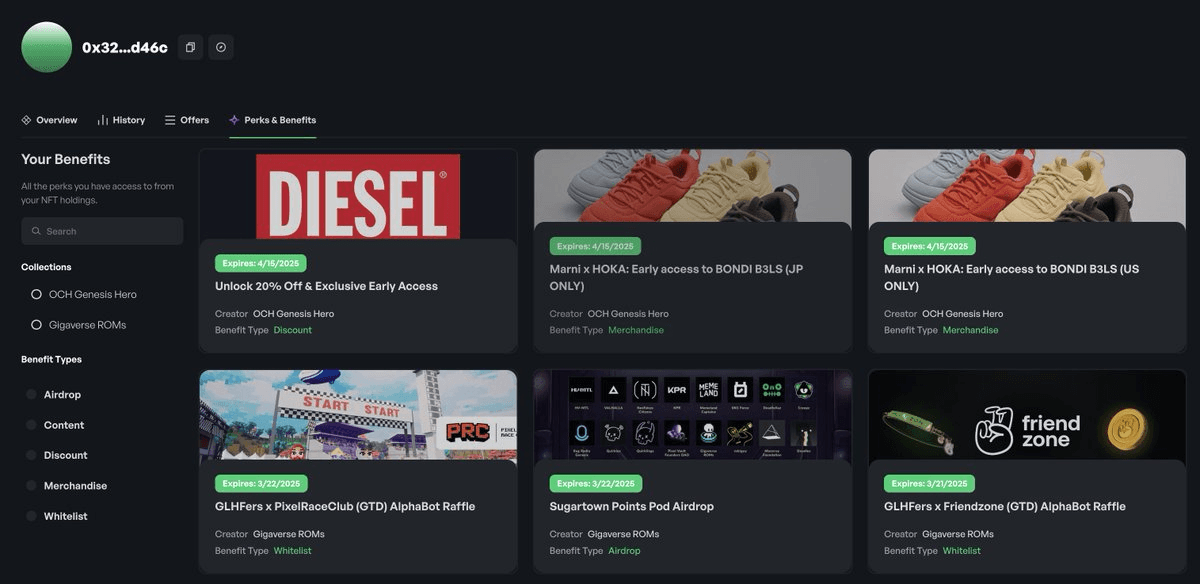Toggle the Discount benefit type filter
The width and height of the screenshot is (1200, 584).
58,455
